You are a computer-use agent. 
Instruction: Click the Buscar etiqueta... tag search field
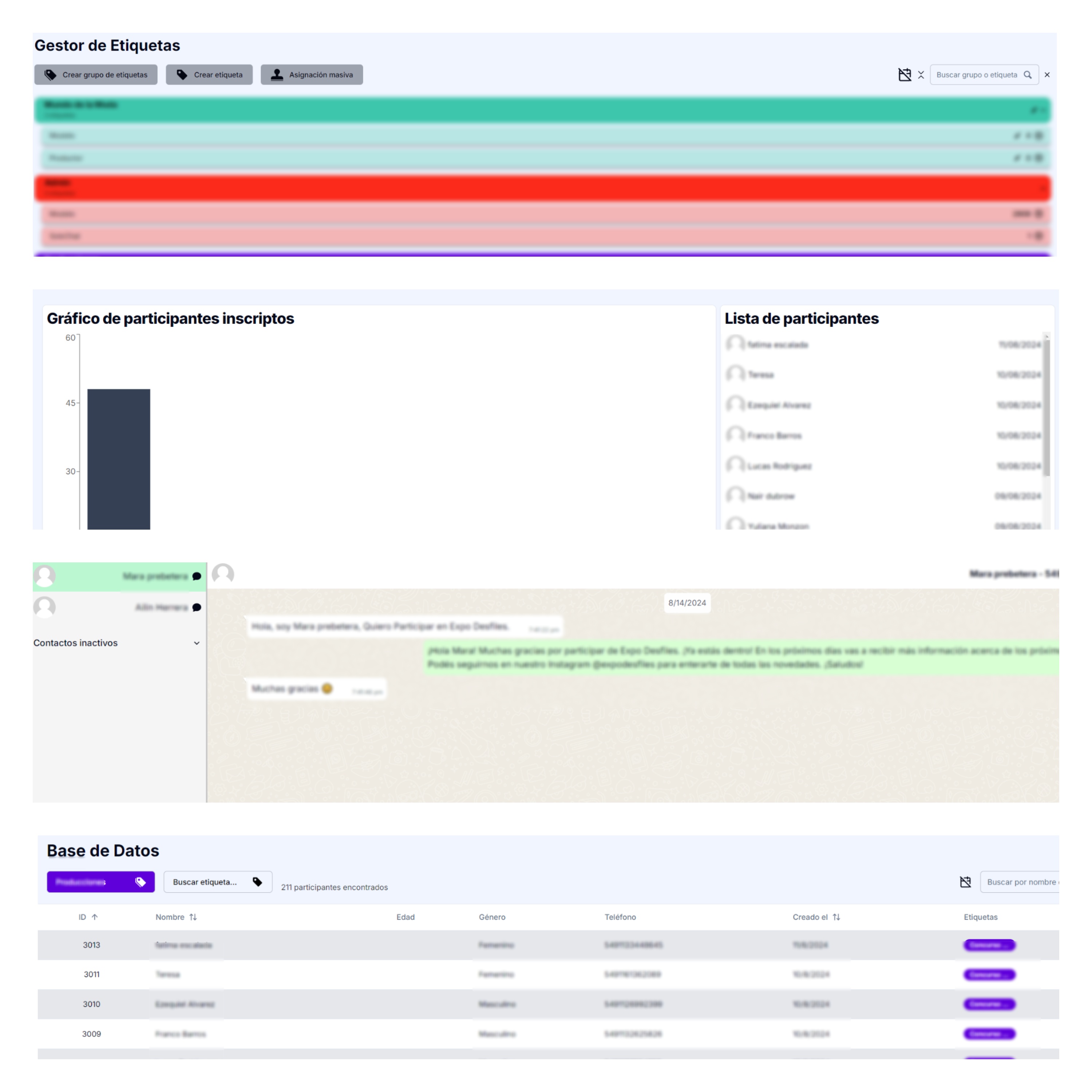(218, 882)
